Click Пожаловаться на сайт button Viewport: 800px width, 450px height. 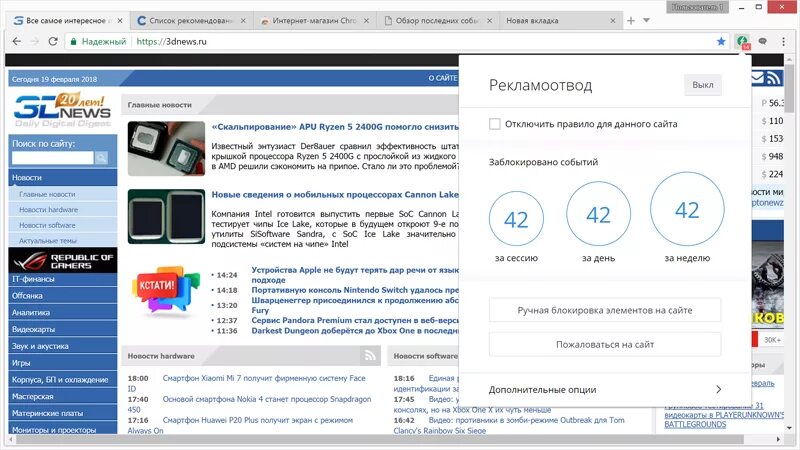point(605,344)
